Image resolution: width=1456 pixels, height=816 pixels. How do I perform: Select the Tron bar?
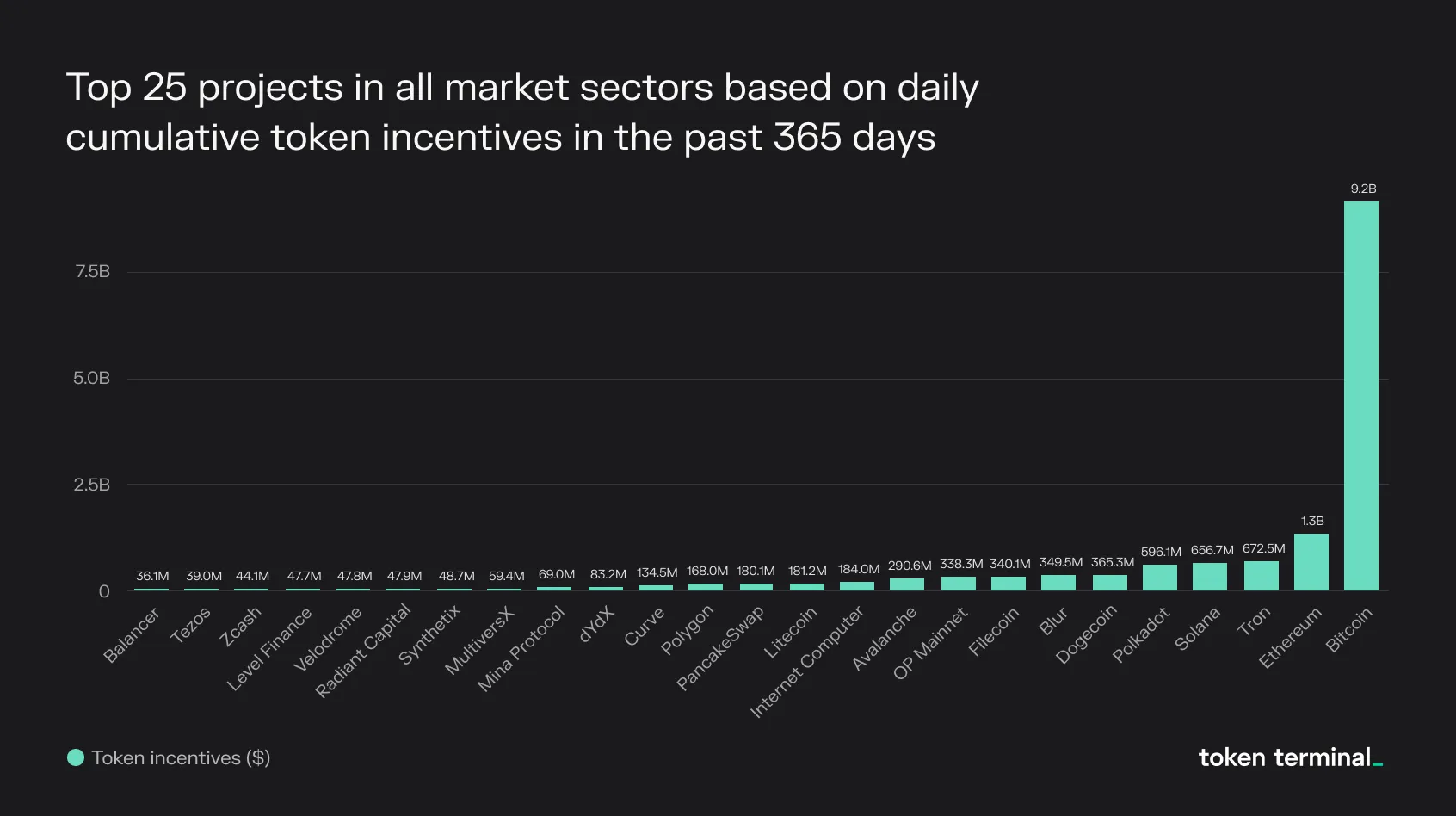(x=1262, y=576)
